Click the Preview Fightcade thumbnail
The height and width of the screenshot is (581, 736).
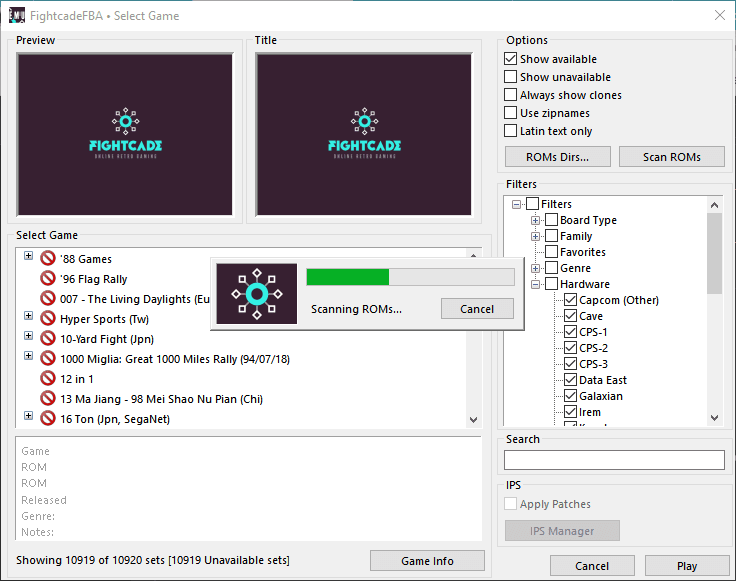125,135
